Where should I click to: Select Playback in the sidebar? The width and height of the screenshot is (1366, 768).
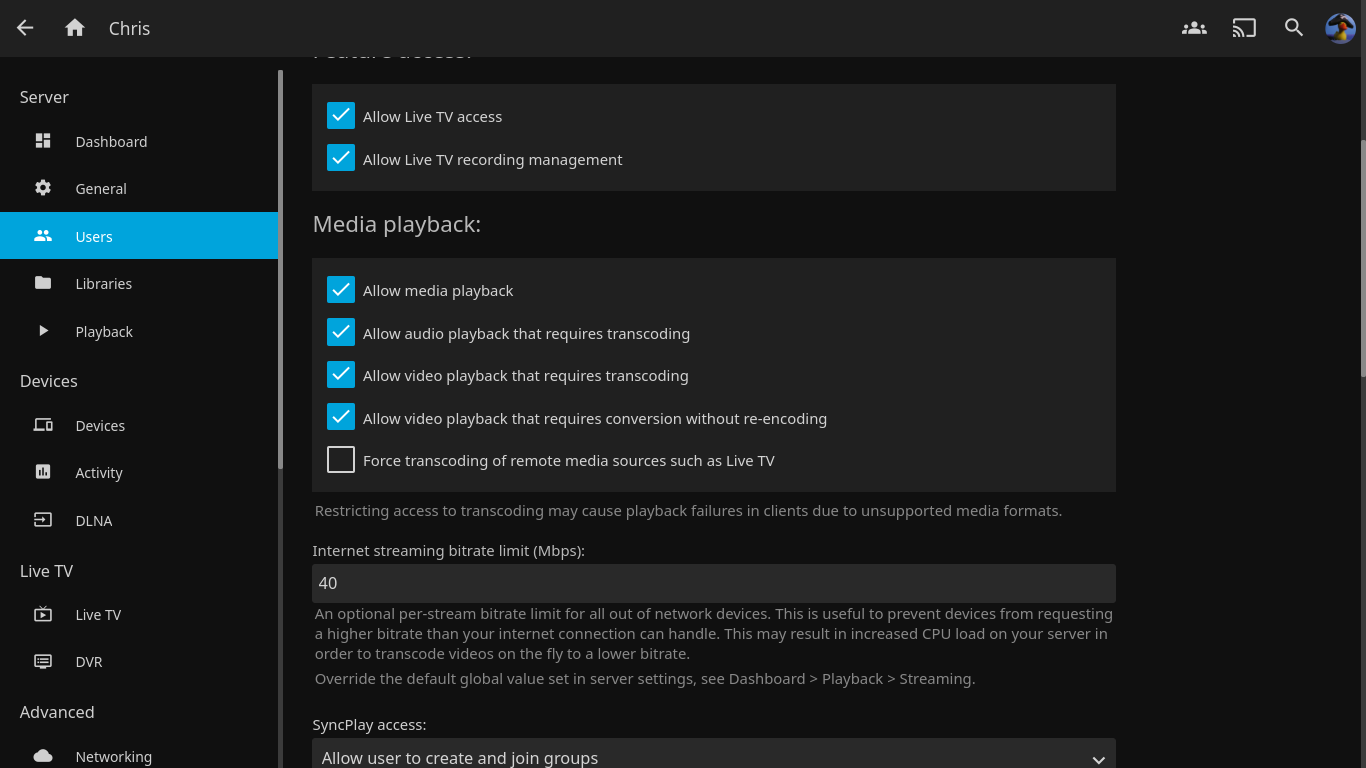point(103,332)
